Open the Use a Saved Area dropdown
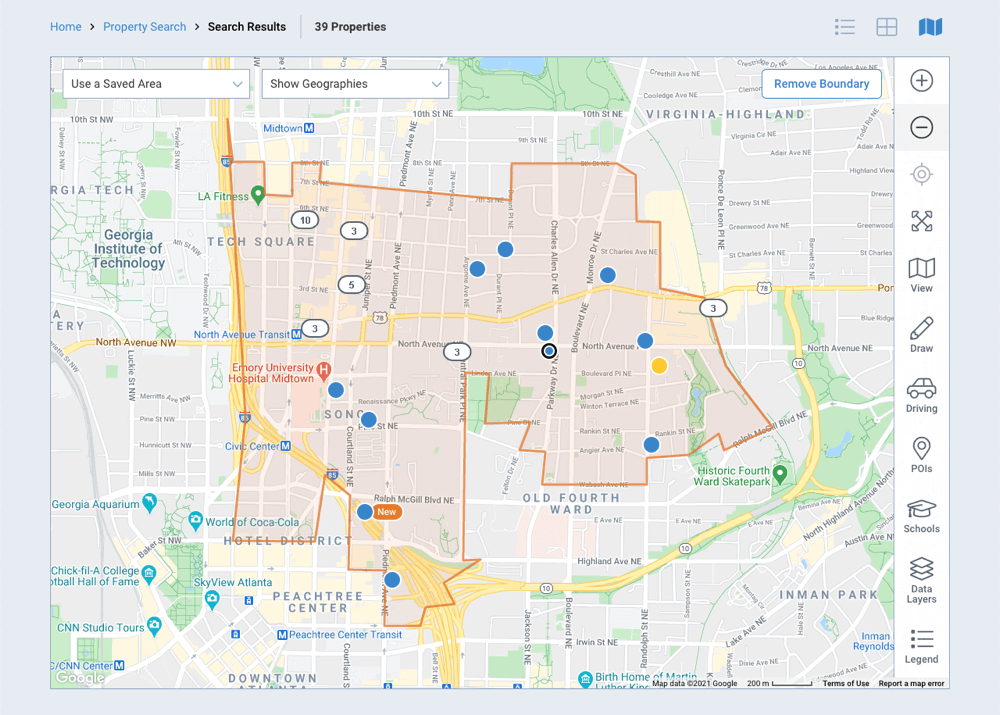The width and height of the screenshot is (1000, 715). point(155,84)
